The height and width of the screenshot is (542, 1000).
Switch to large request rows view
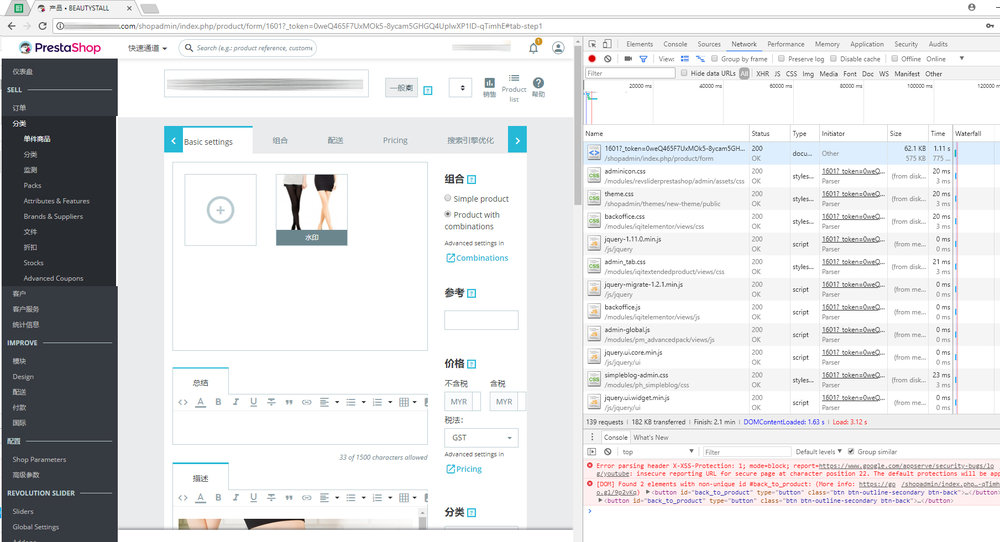click(x=684, y=59)
